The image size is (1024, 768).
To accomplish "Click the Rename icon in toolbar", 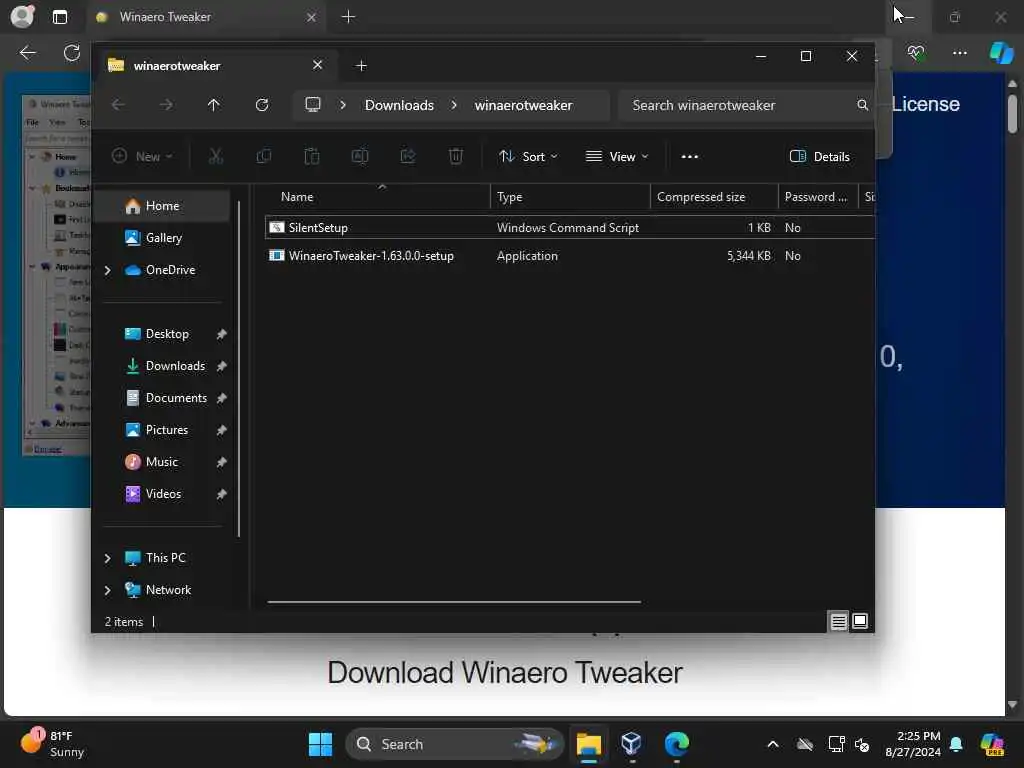I will click(x=360, y=156).
